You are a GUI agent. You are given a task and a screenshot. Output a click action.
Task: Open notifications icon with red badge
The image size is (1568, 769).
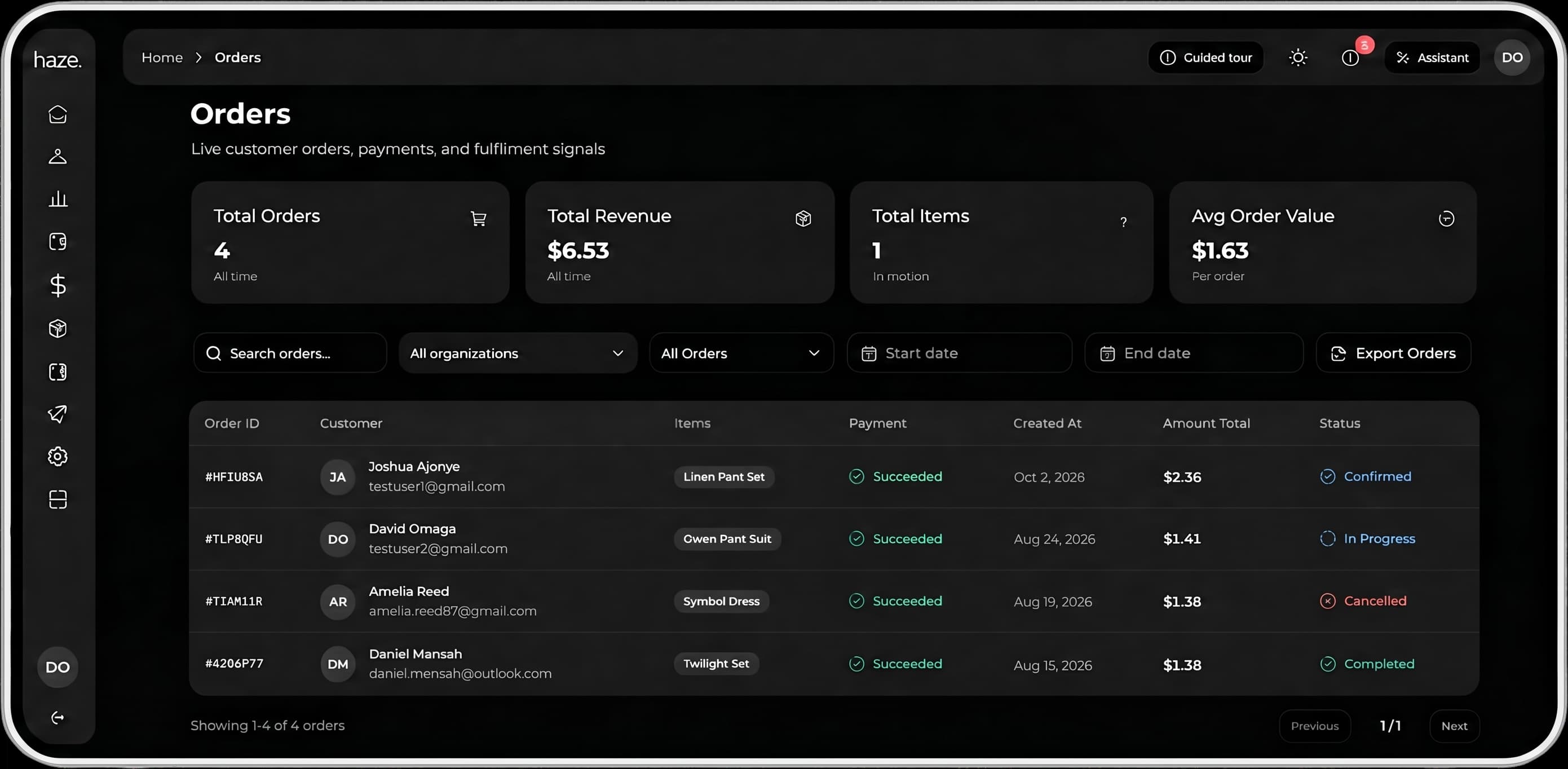[1350, 58]
